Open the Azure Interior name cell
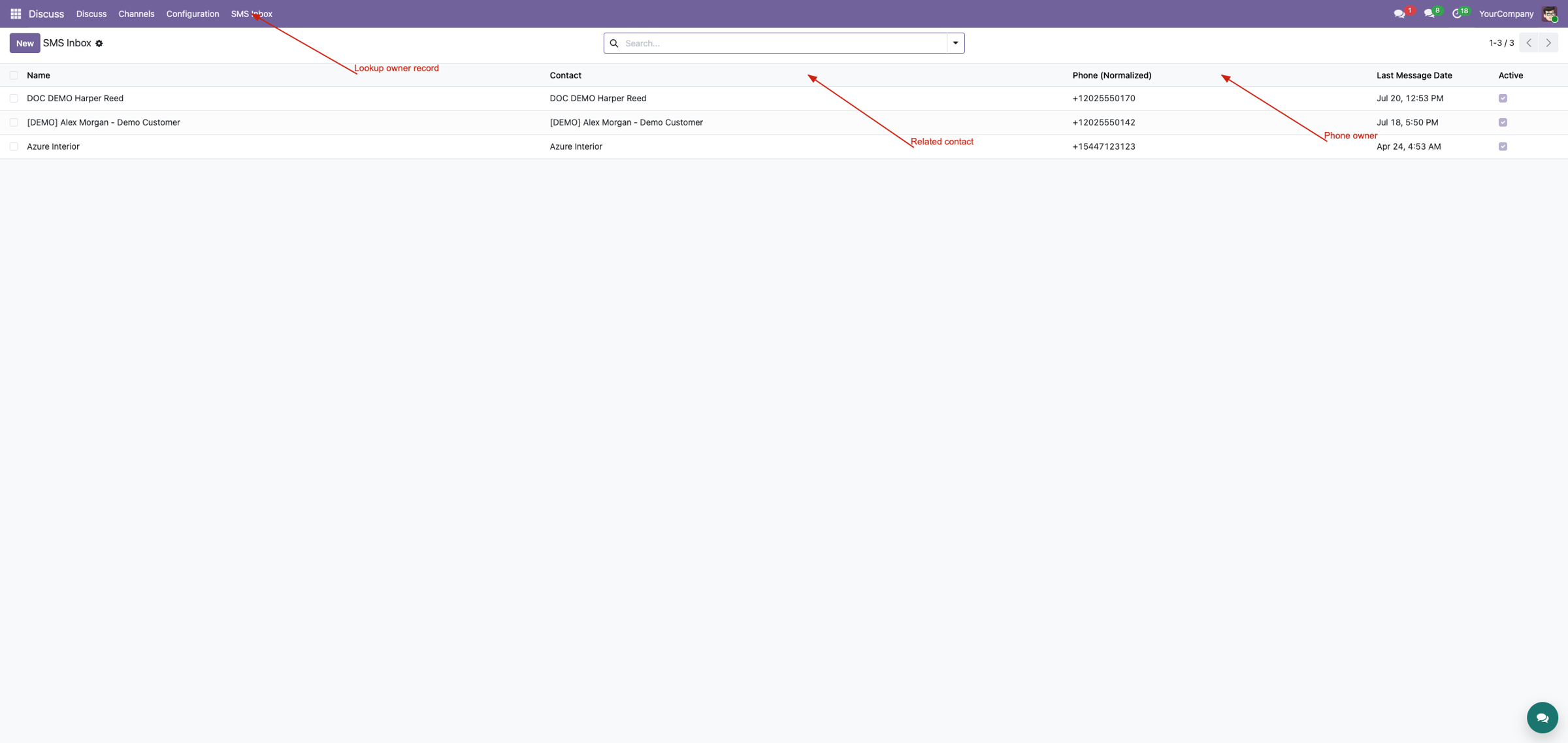The image size is (1568, 743). pyautogui.click(x=53, y=147)
